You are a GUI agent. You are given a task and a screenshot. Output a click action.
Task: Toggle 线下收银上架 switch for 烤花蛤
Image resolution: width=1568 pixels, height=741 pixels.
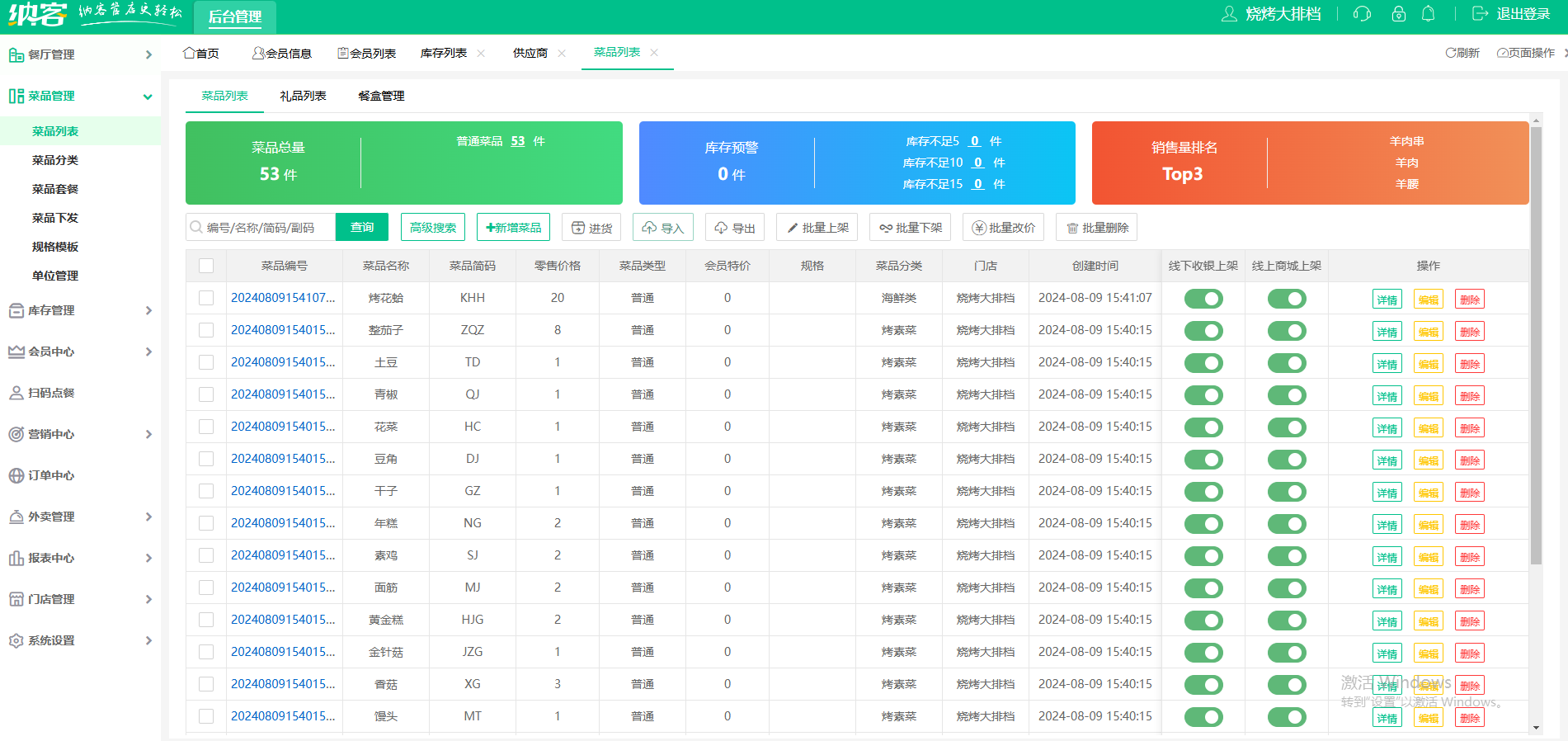coord(1203,299)
